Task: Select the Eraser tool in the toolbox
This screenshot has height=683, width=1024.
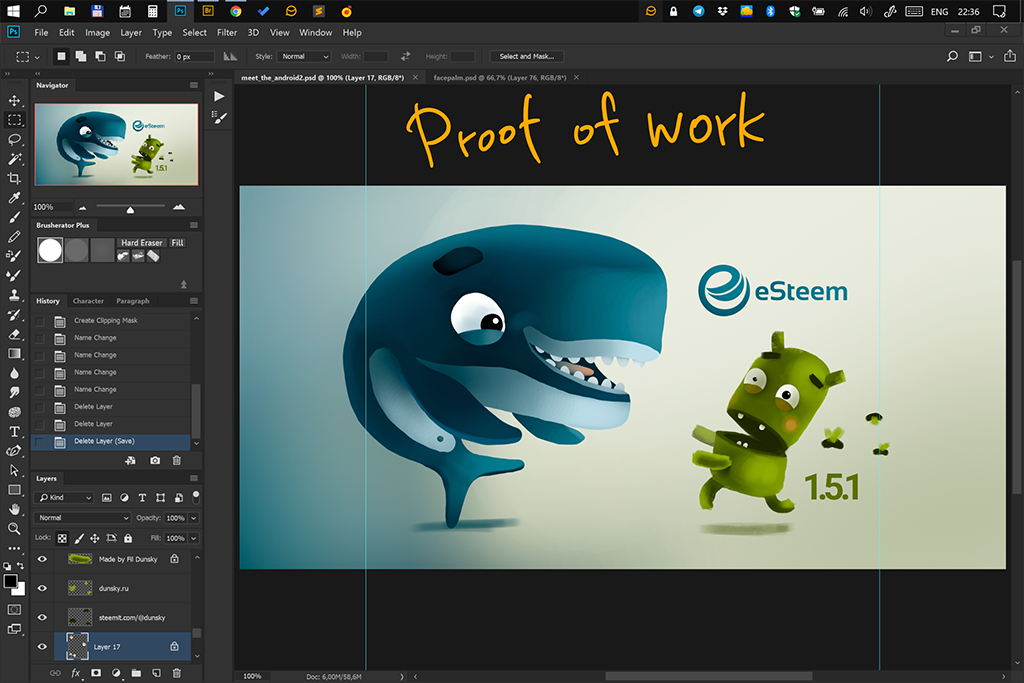Action: (14, 334)
